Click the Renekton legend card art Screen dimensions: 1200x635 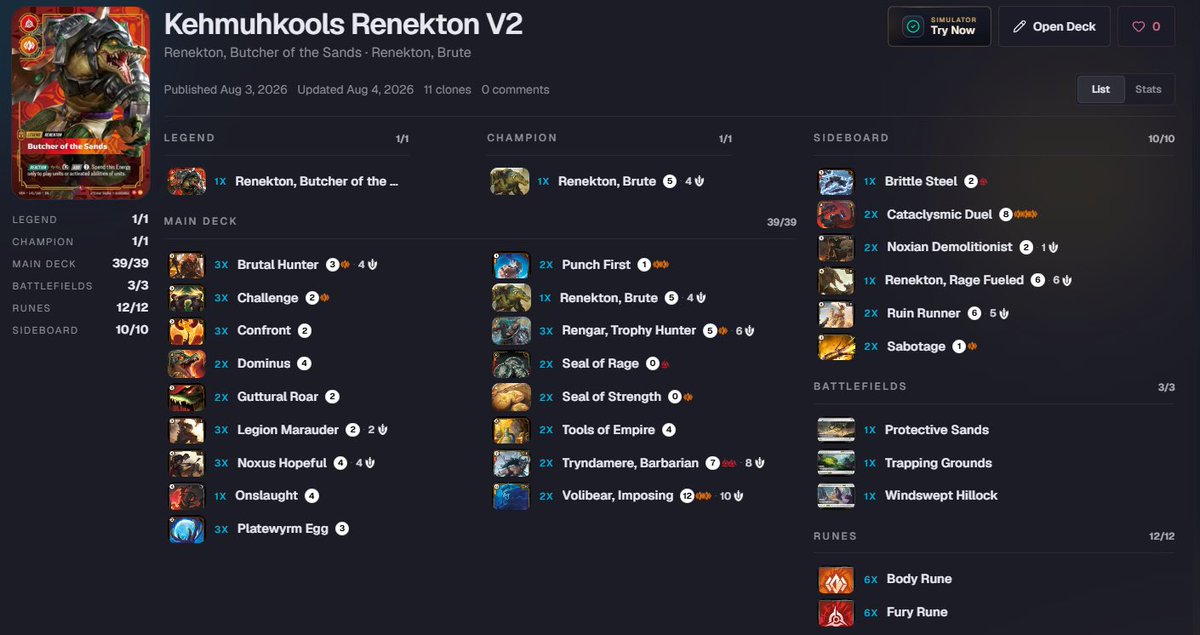pyautogui.click(x=80, y=102)
